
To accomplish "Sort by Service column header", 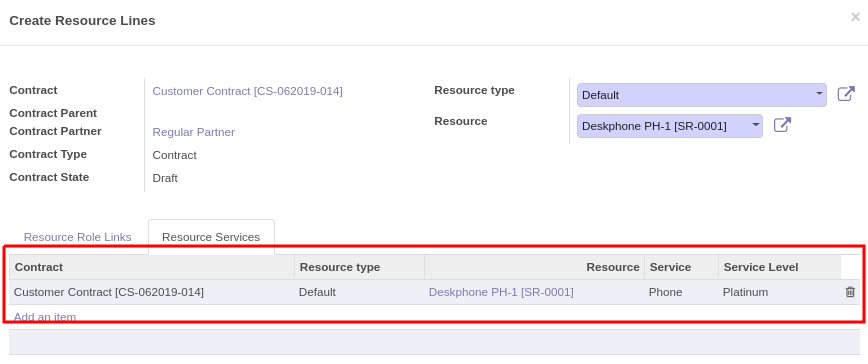I will pos(681,267).
